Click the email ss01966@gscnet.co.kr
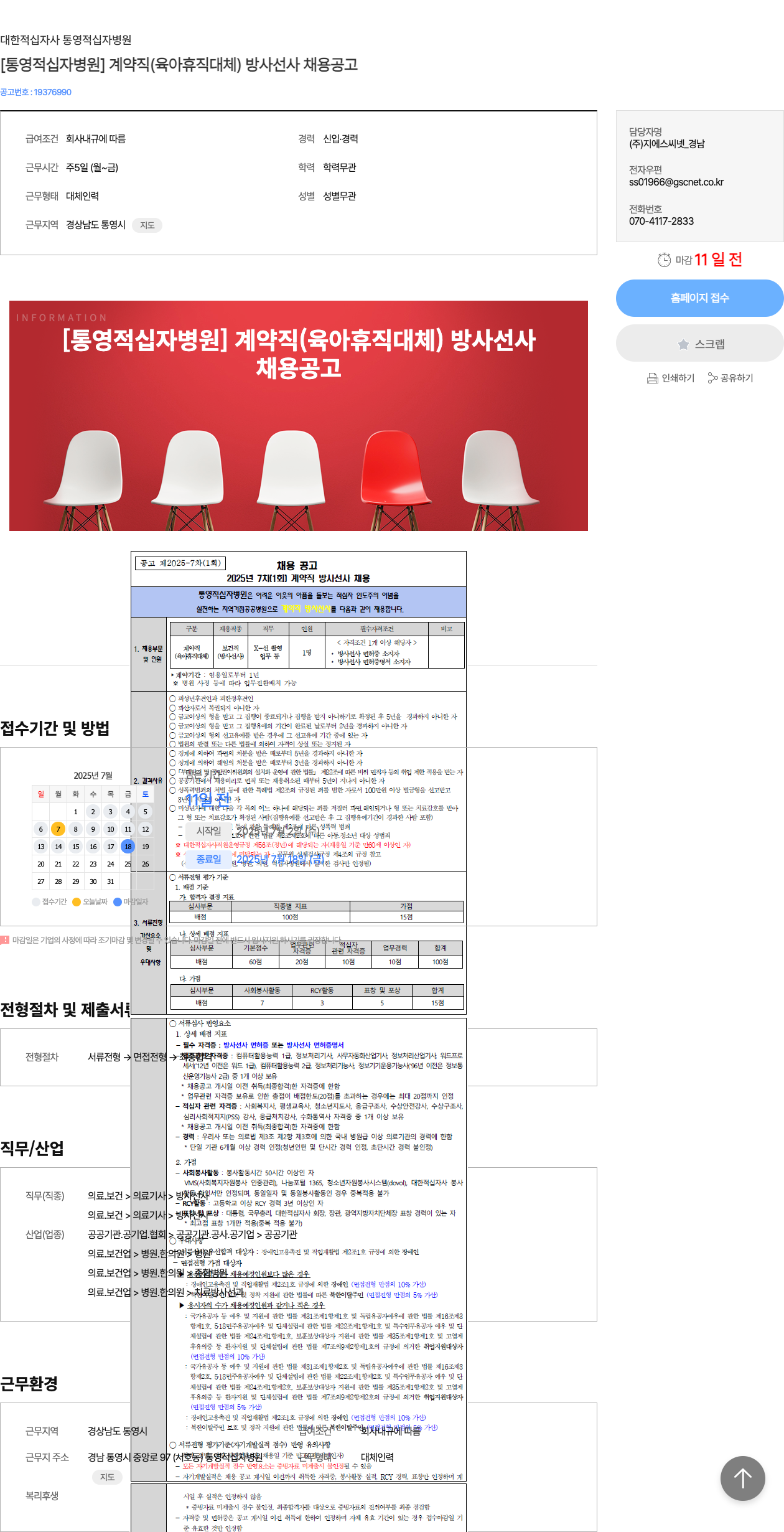The image size is (784, 1532). (x=676, y=182)
